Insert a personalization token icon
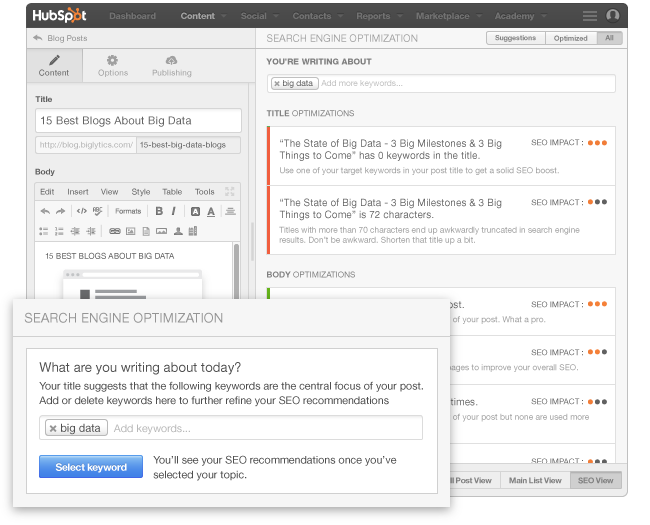Image resolution: width=650 pixels, height=525 pixels. coord(178,231)
